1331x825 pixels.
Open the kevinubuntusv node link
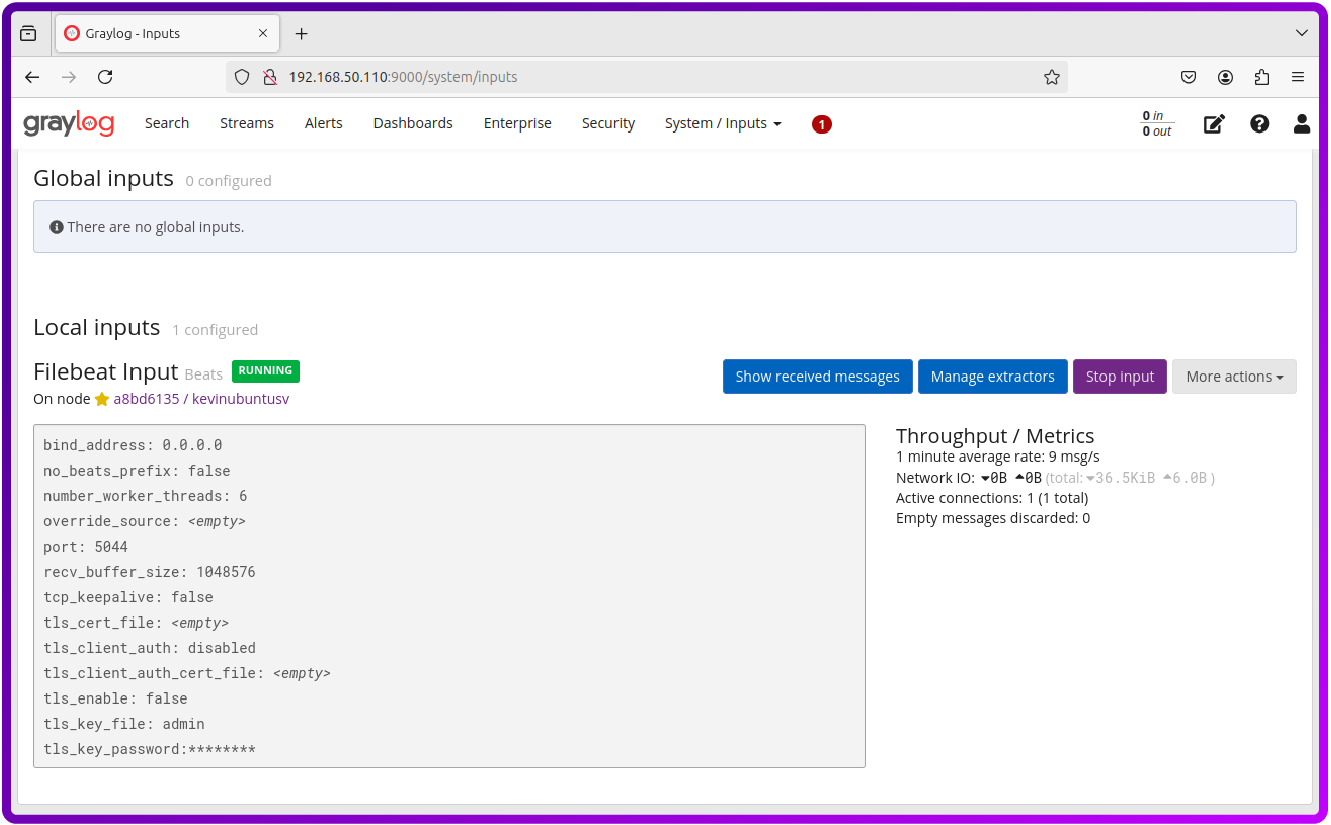[x=240, y=398]
